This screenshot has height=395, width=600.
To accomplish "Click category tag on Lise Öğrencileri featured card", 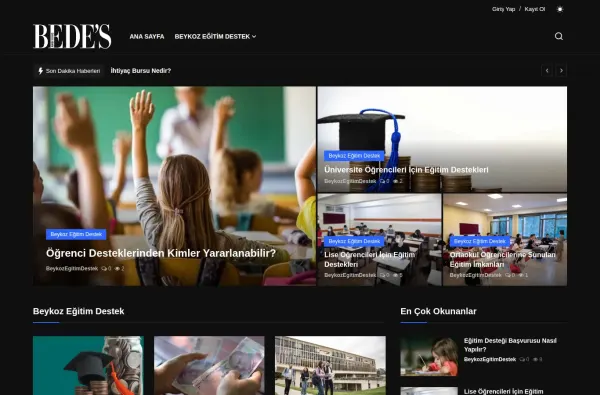I will point(354,241).
